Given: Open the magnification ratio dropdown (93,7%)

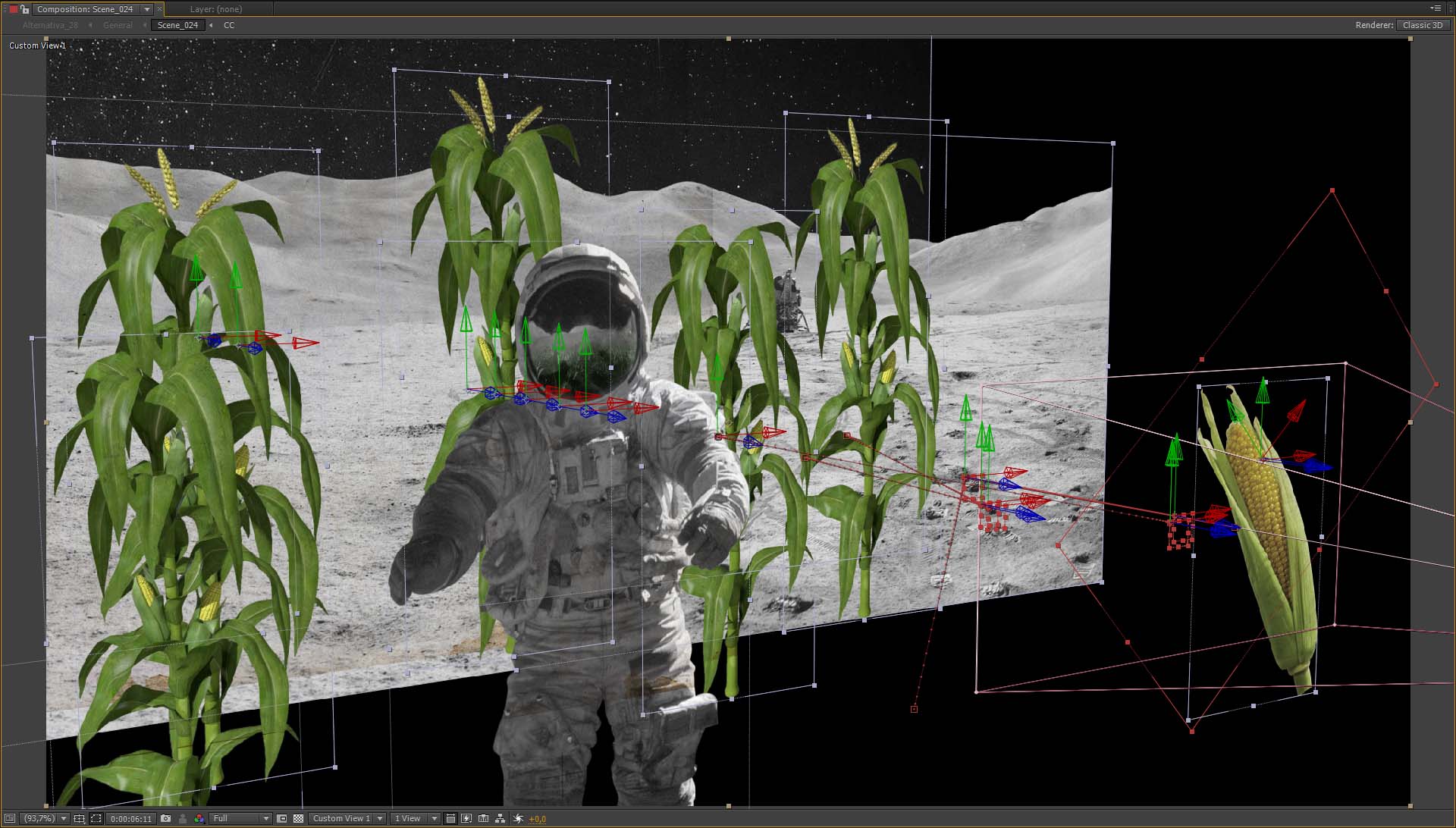Looking at the screenshot, I should 45,818.
